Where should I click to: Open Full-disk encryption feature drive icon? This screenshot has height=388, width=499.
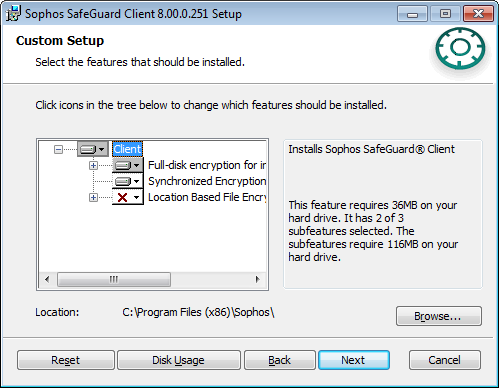coord(128,165)
